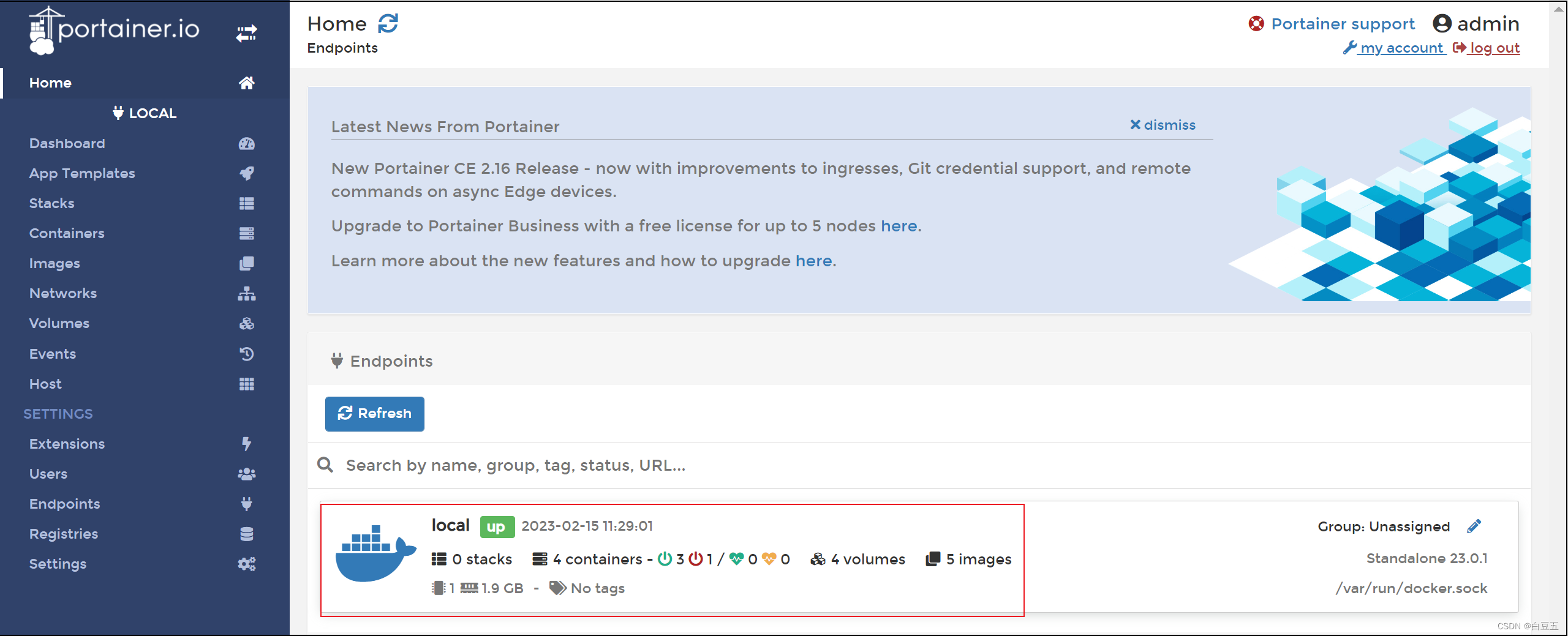Collapse the sidebar with the arrows toggle

point(246,33)
